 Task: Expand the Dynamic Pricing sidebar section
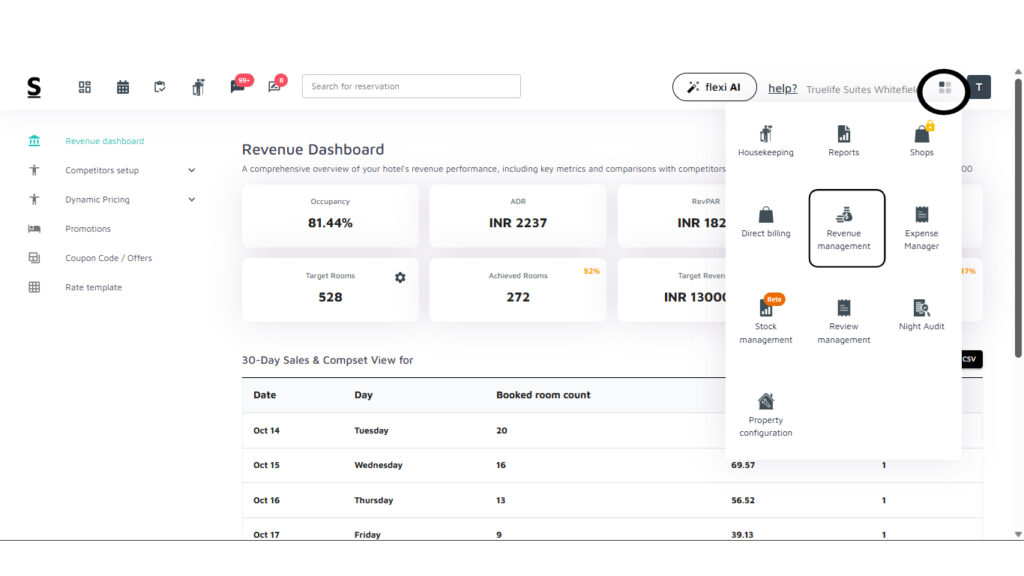tap(191, 199)
